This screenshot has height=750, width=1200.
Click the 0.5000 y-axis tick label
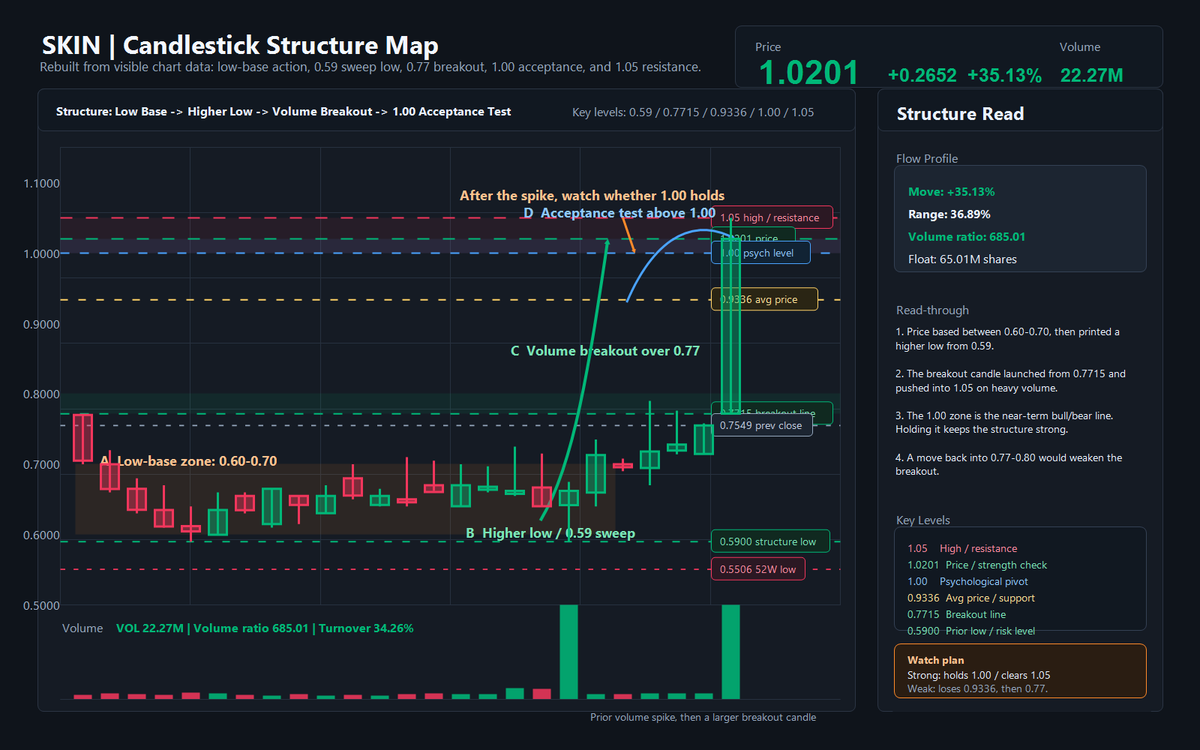41,605
